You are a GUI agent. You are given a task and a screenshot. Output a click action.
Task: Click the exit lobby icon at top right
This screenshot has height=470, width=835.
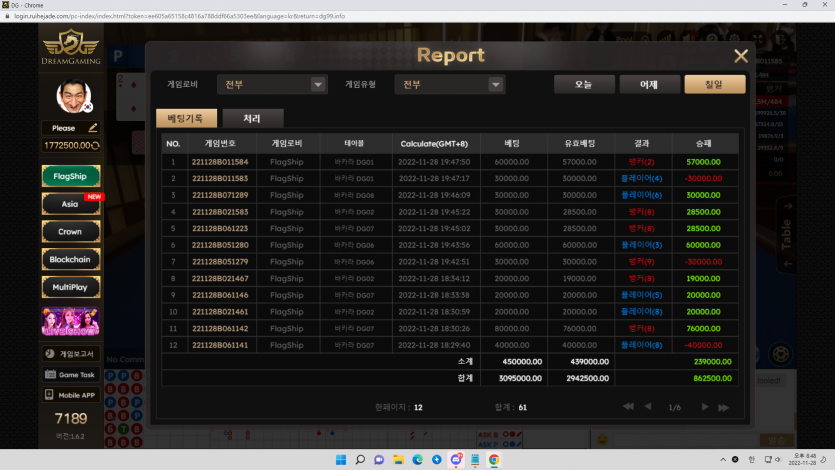pos(781,39)
